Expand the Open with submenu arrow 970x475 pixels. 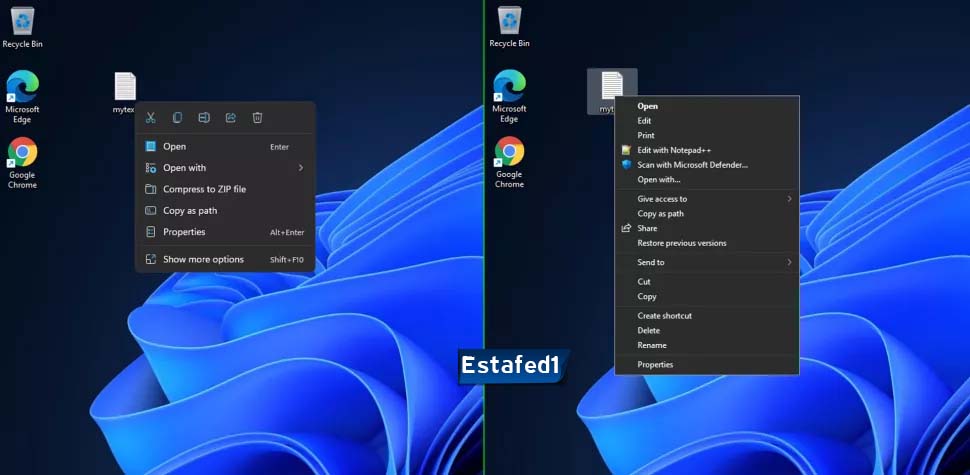coord(301,168)
